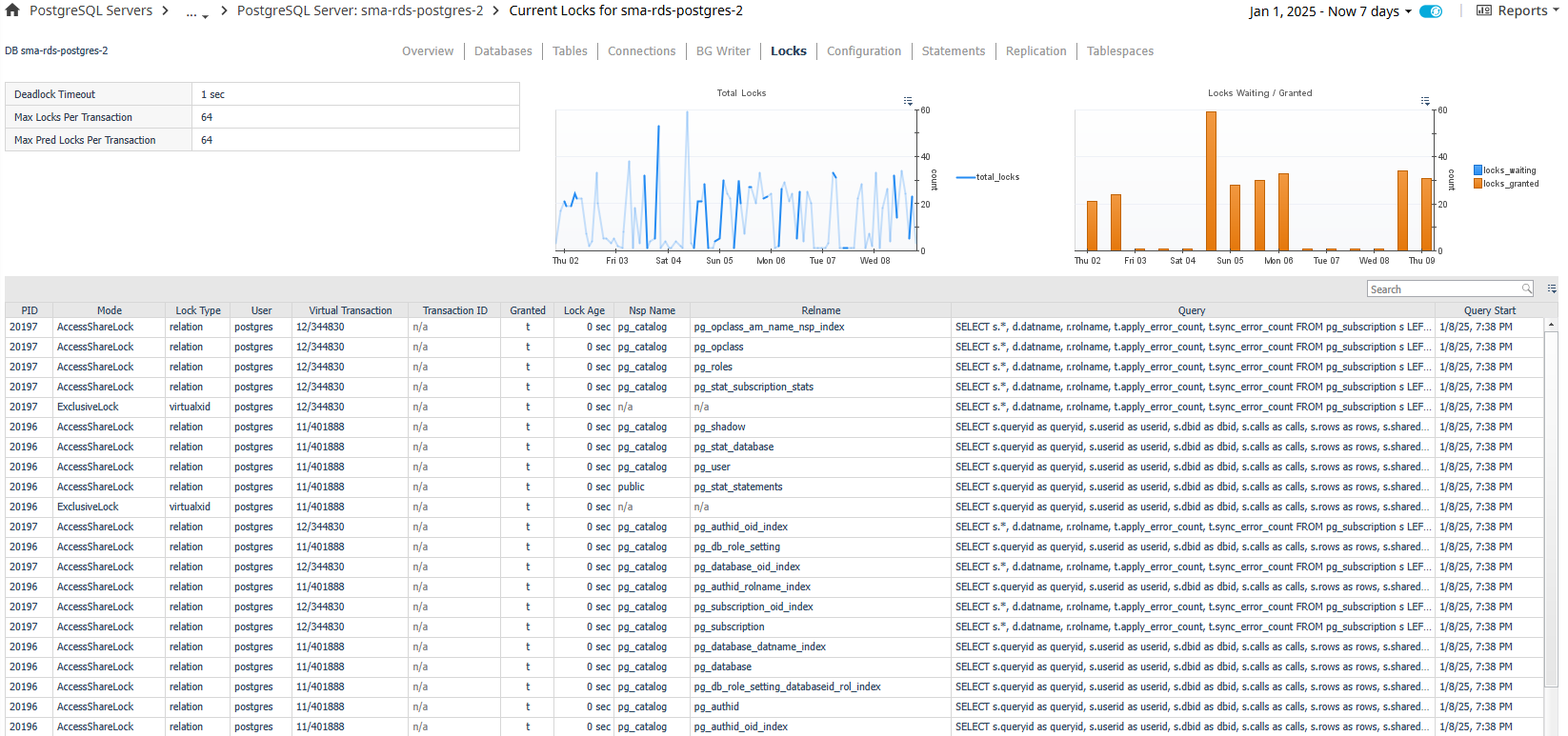1568x736 pixels.
Task: Switch to the Connections tab
Action: coord(641,51)
